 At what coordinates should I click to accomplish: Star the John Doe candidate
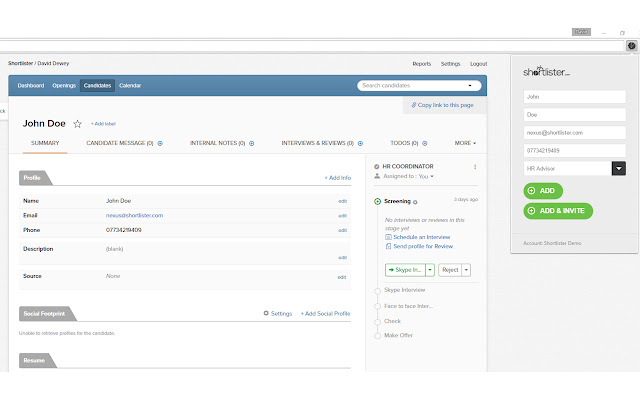click(x=77, y=124)
